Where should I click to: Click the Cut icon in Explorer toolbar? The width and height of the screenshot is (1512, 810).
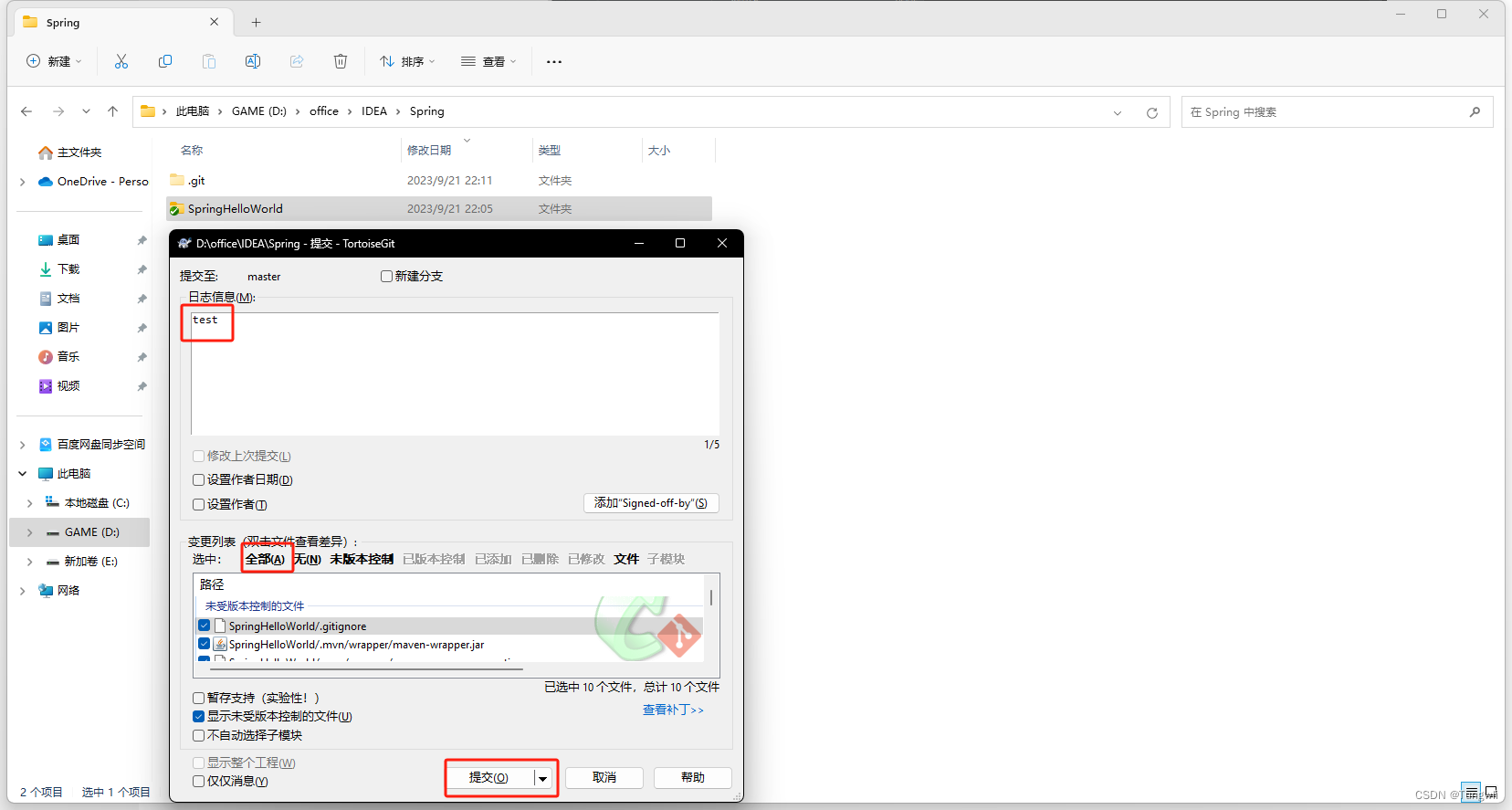pyautogui.click(x=121, y=61)
